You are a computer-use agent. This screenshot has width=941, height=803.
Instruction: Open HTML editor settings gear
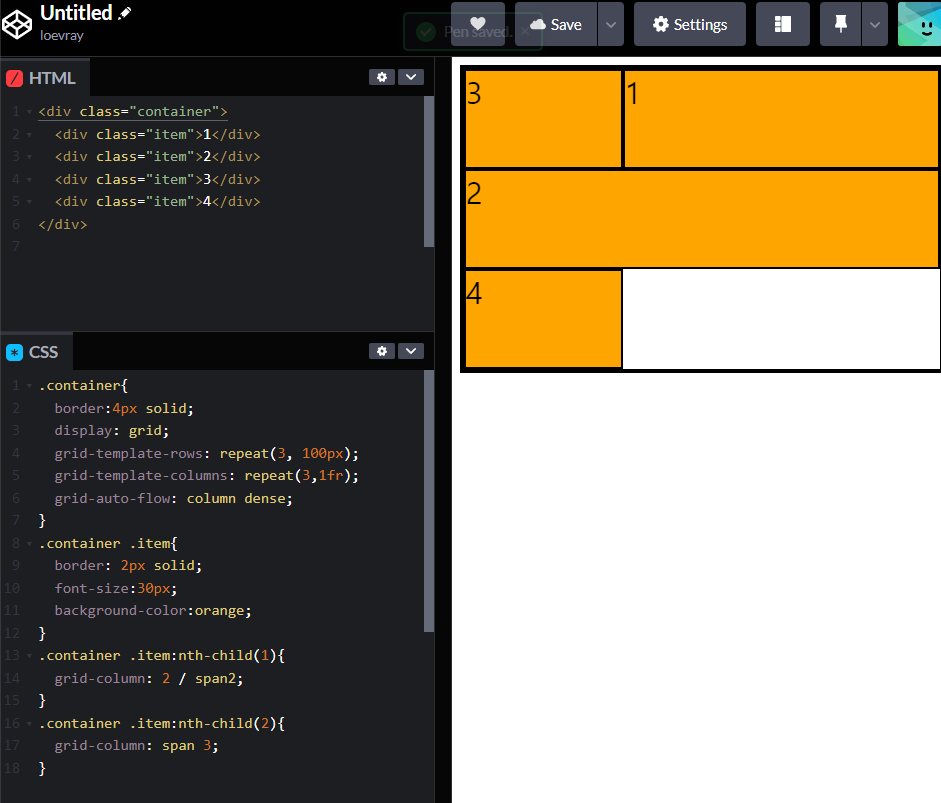coord(382,77)
